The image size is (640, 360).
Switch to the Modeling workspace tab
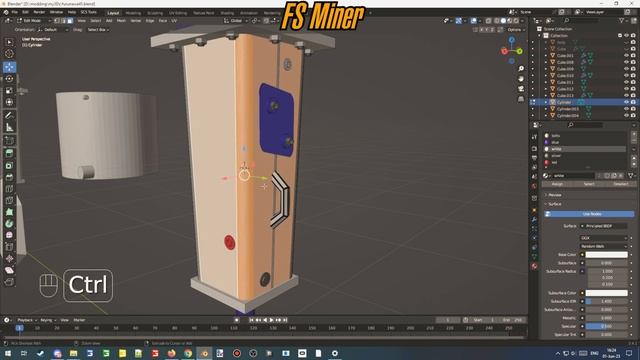133,13
